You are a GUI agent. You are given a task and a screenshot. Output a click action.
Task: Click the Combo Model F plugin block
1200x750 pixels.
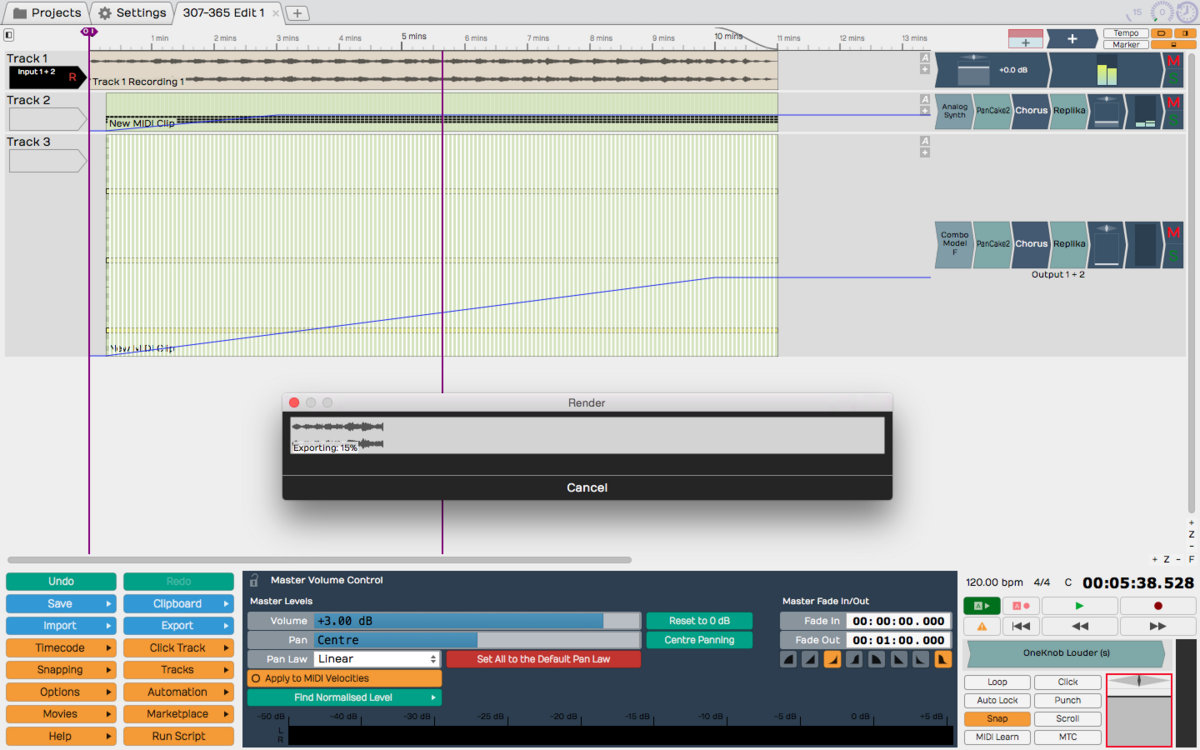(x=954, y=244)
